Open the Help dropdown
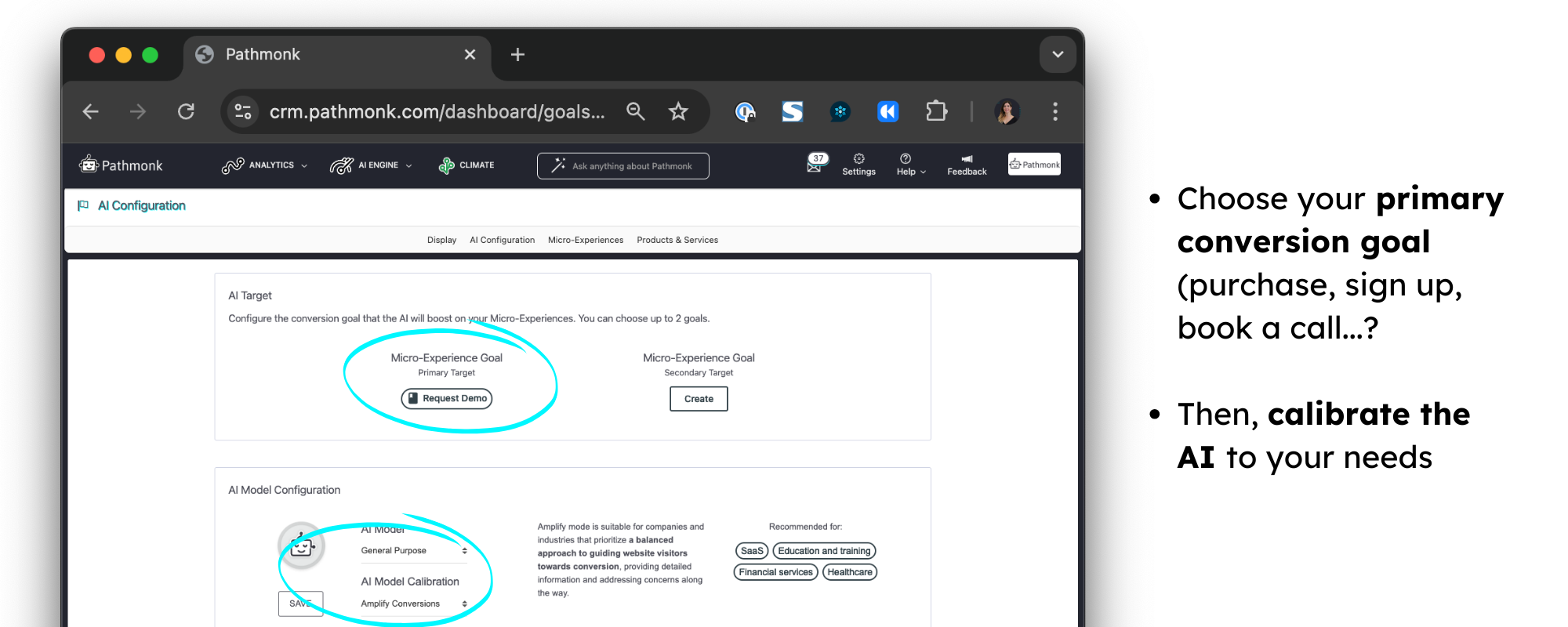 coord(911,165)
